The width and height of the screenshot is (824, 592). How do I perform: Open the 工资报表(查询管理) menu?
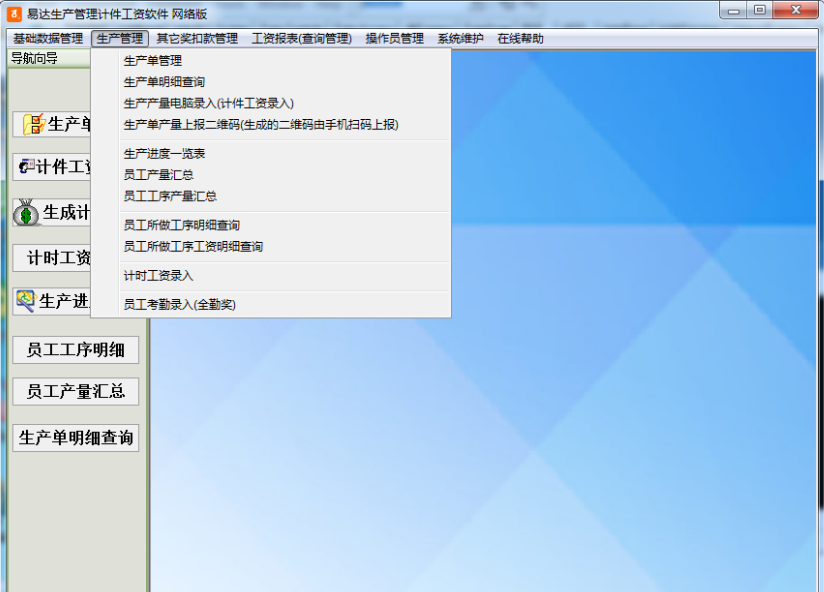pyautogui.click(x=302, y=36)
